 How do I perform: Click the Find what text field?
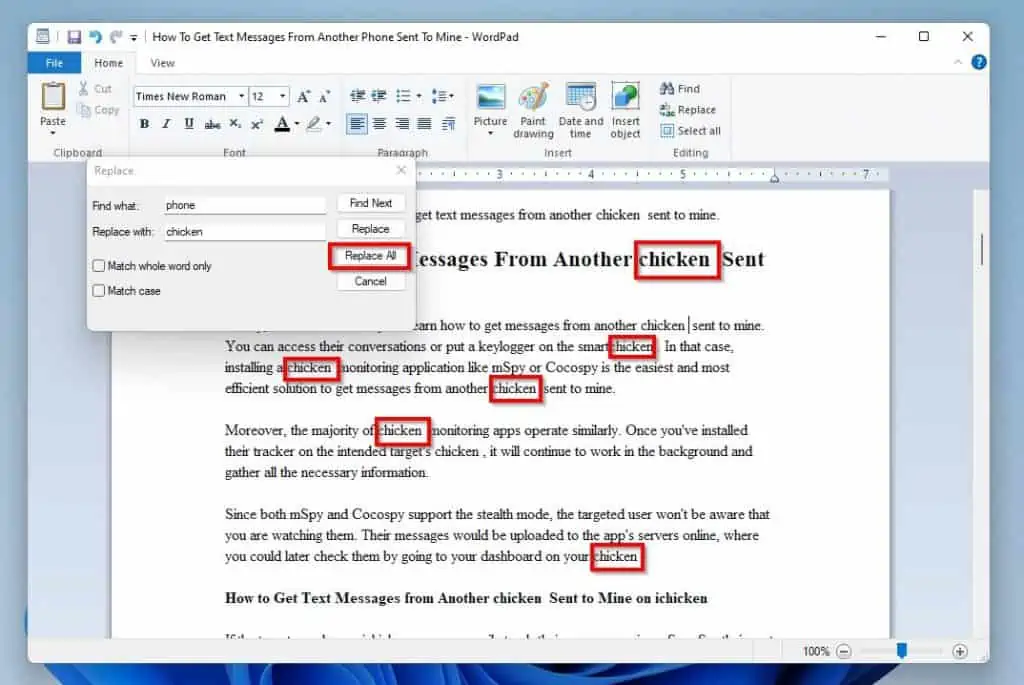click(245, 205)
